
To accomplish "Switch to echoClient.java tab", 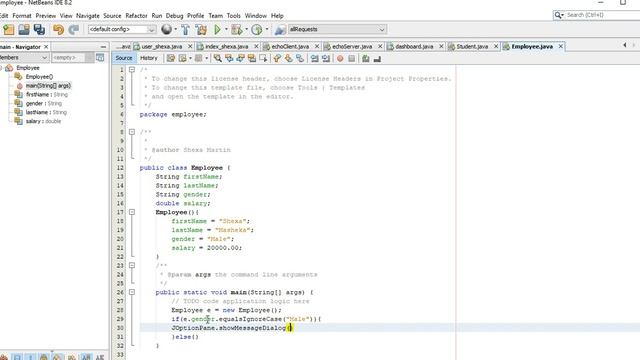I will [290, 47].
